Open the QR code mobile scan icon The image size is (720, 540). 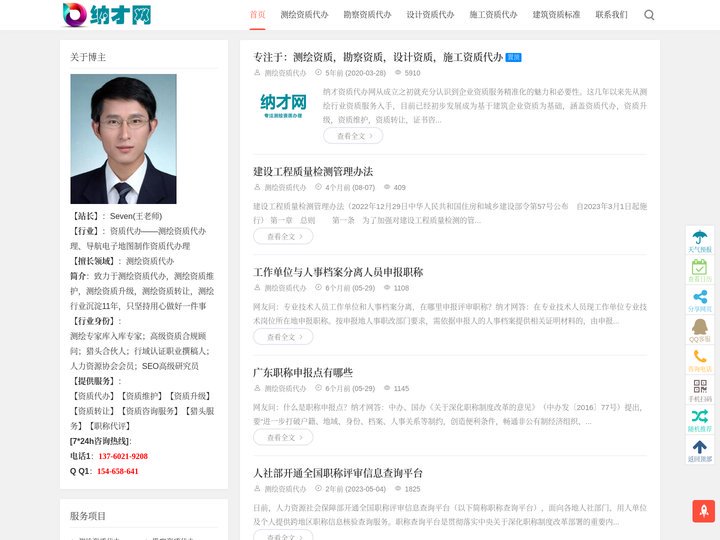699,390
